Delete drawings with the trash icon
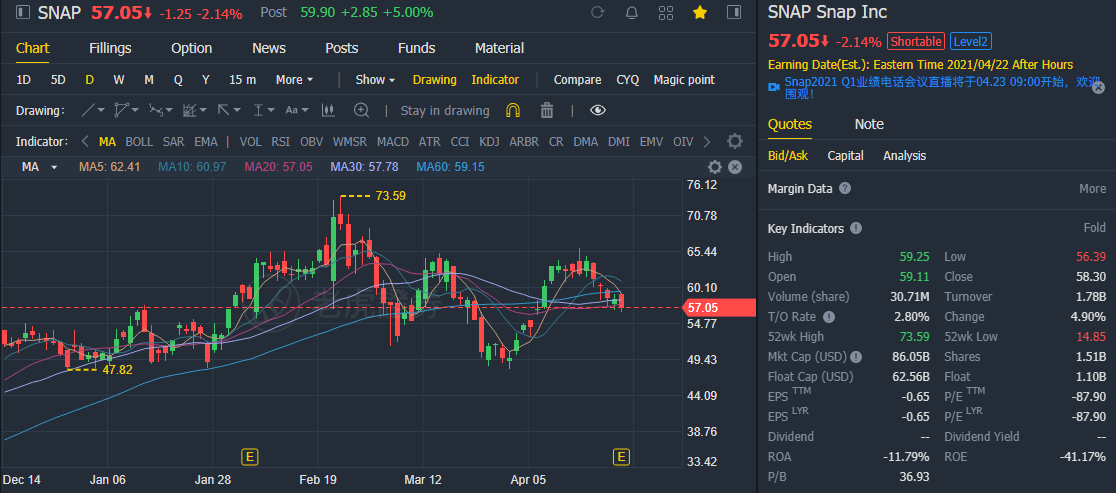This screenshot has width=1116, height=493. 547,110
